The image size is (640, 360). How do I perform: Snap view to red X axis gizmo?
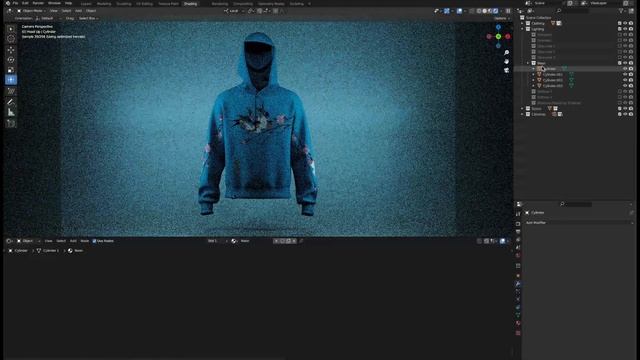508,37
